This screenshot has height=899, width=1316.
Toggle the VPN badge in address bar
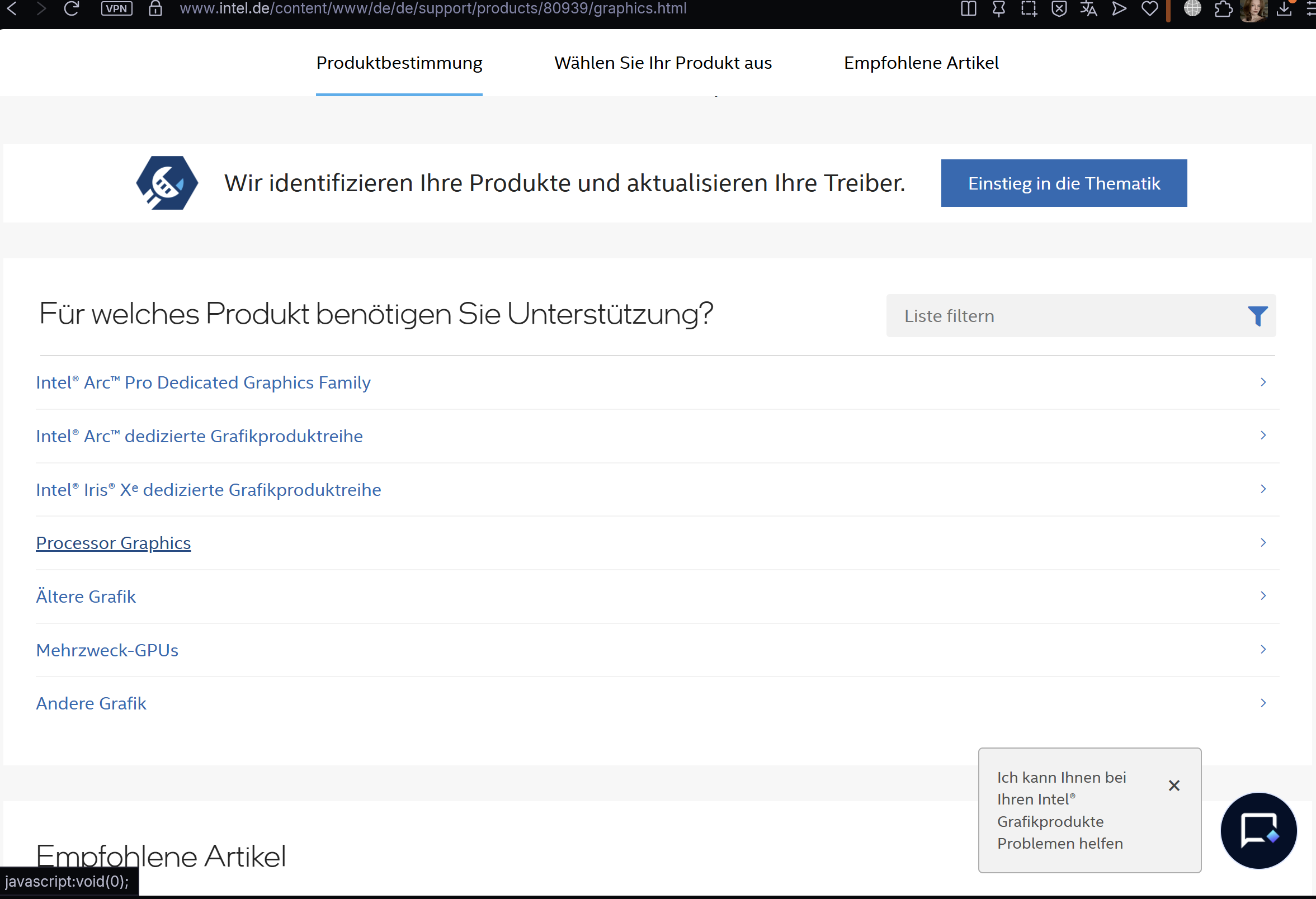tap(116, 8)
